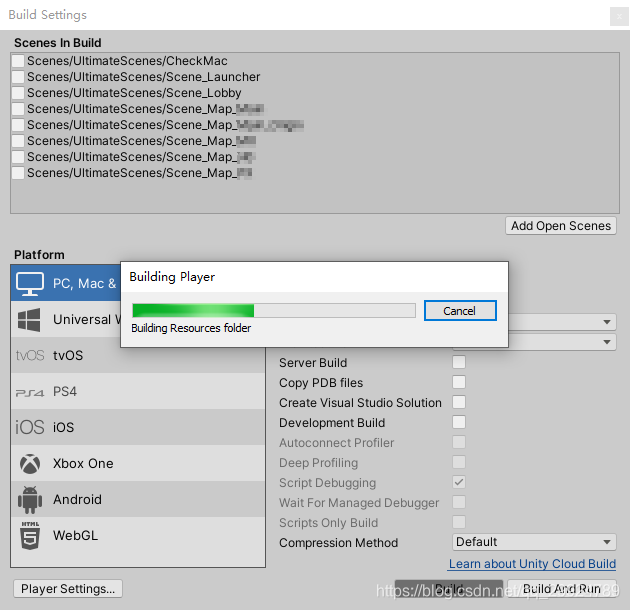Image resolution: width=630 pixels, height=610 pixels.
Task: Select the WebGL platform row
Action: [138, 535]
